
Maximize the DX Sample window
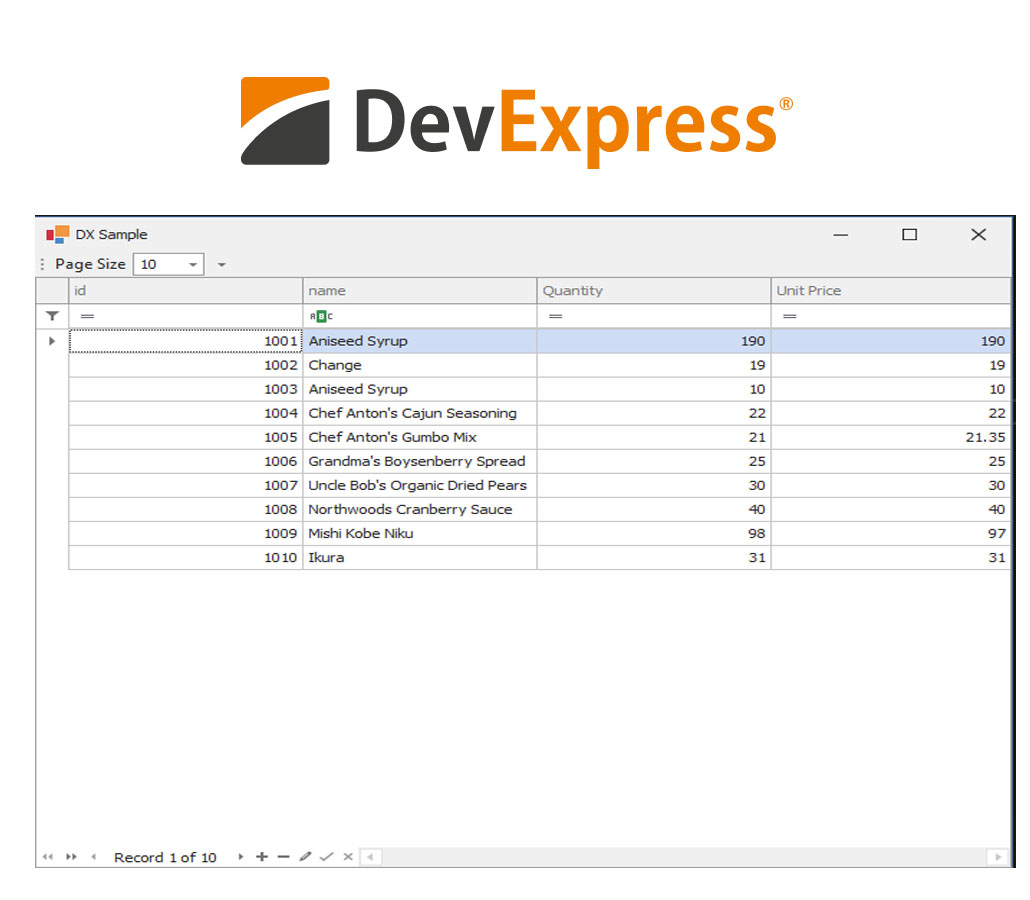click(909, 235)
